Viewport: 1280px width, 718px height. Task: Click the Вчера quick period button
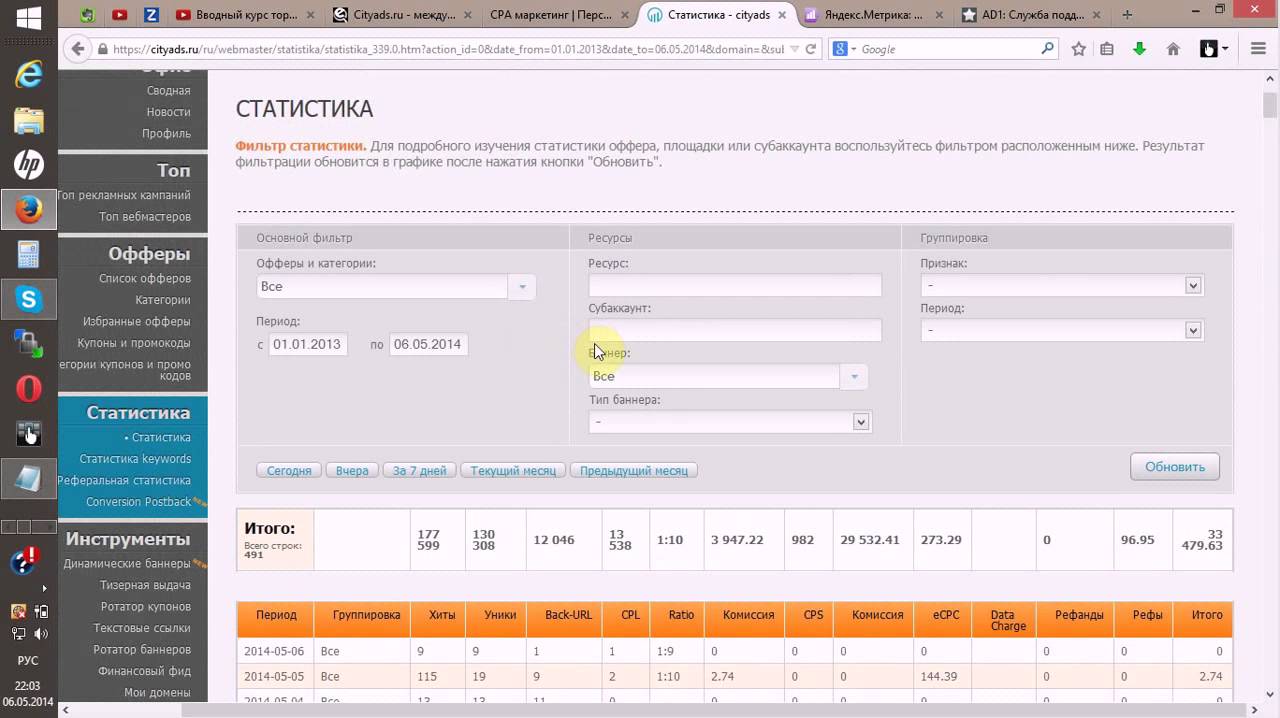(x=352, y=470)
